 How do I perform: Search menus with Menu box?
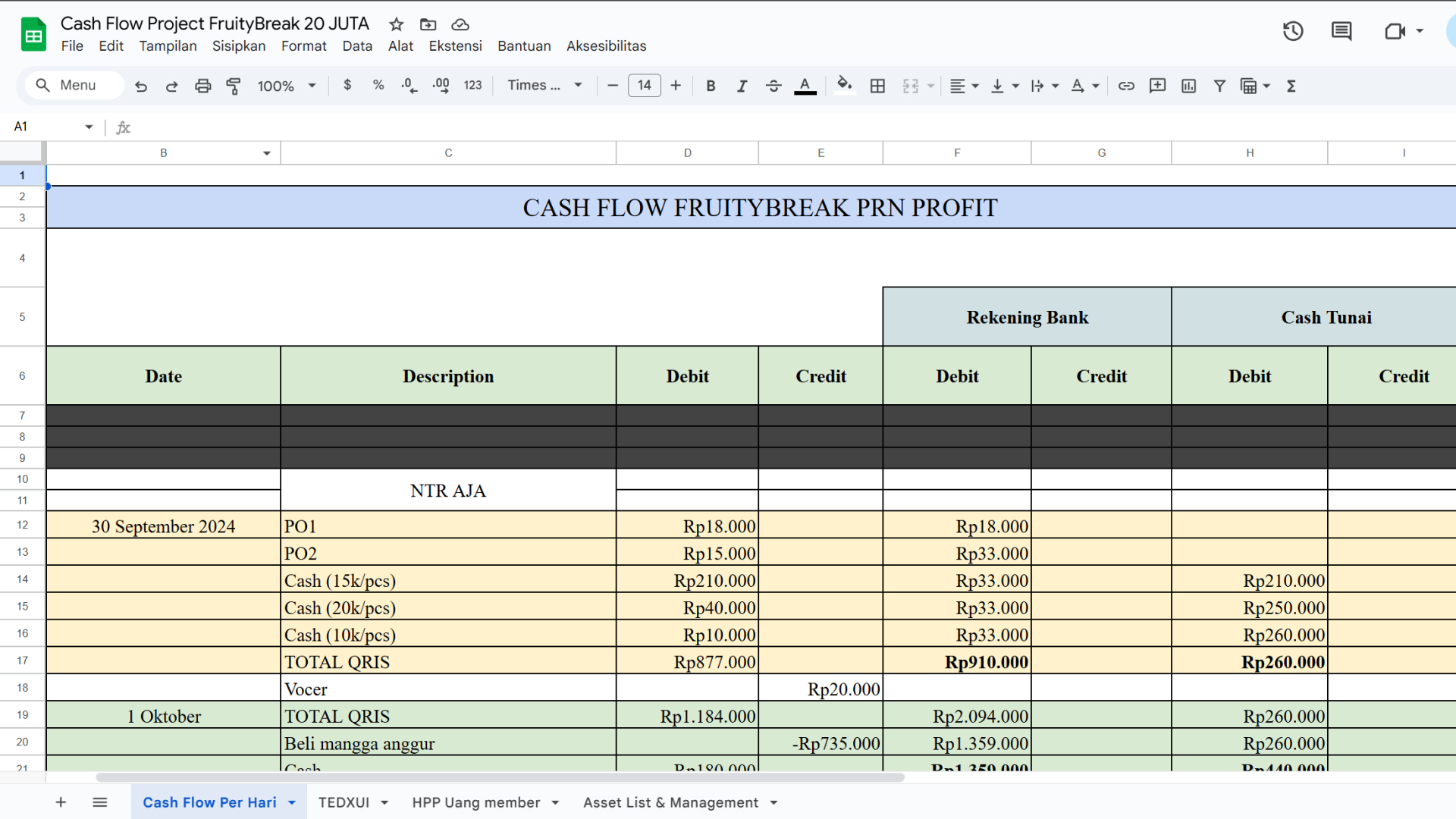pyautogui.click(x=74, y=86)
